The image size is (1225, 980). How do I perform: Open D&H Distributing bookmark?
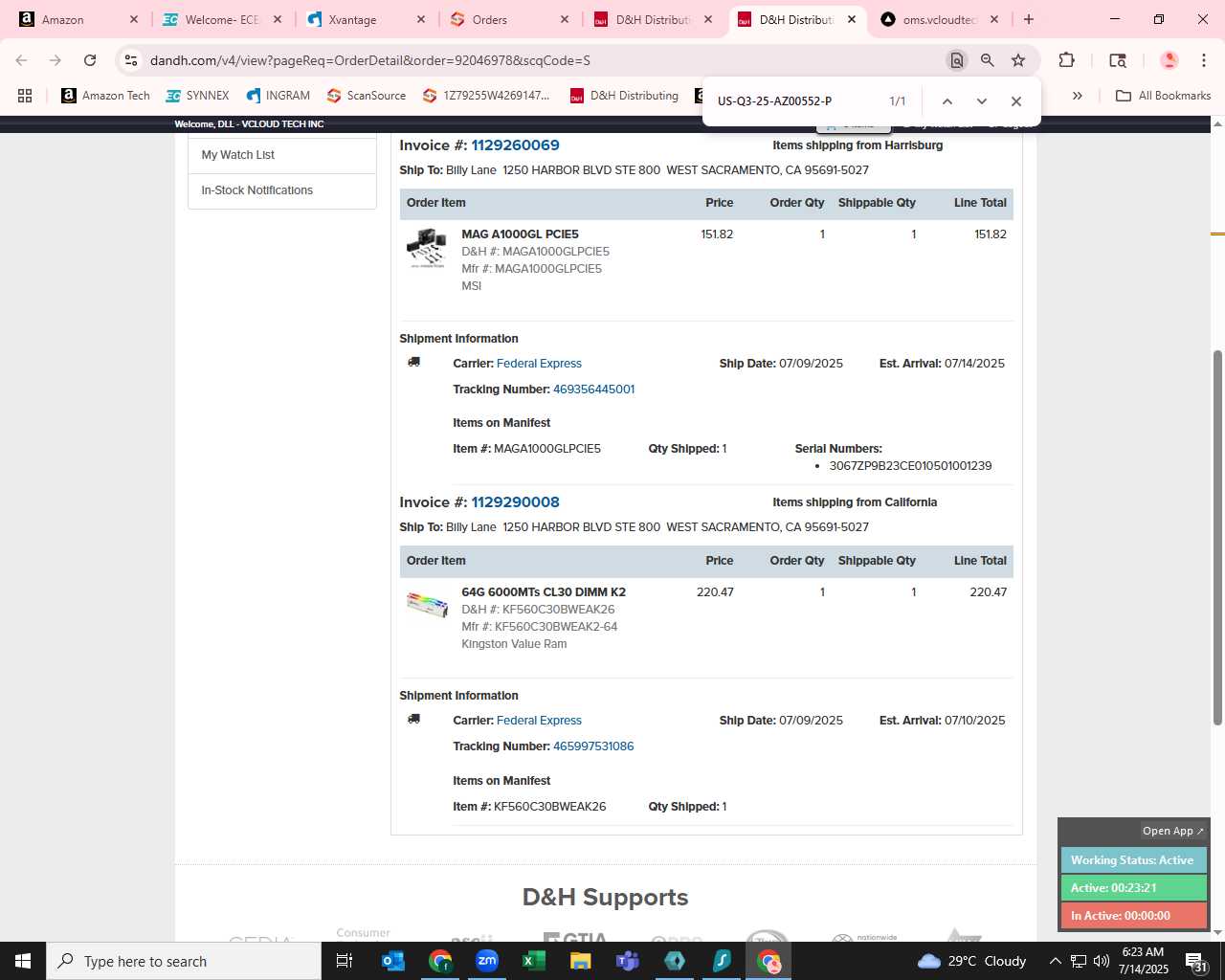(x=624, y=96)
